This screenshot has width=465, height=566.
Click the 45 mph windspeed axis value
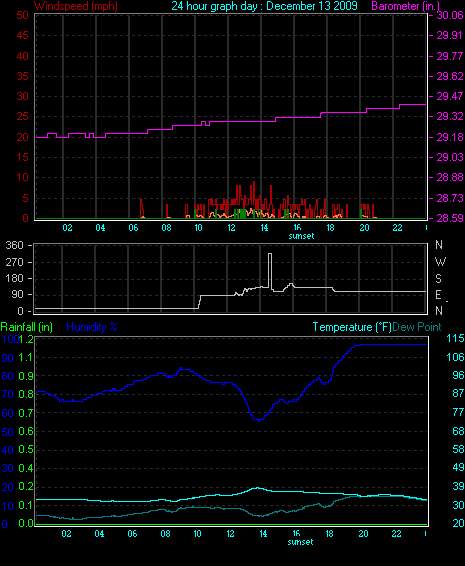tap(22, 35)
